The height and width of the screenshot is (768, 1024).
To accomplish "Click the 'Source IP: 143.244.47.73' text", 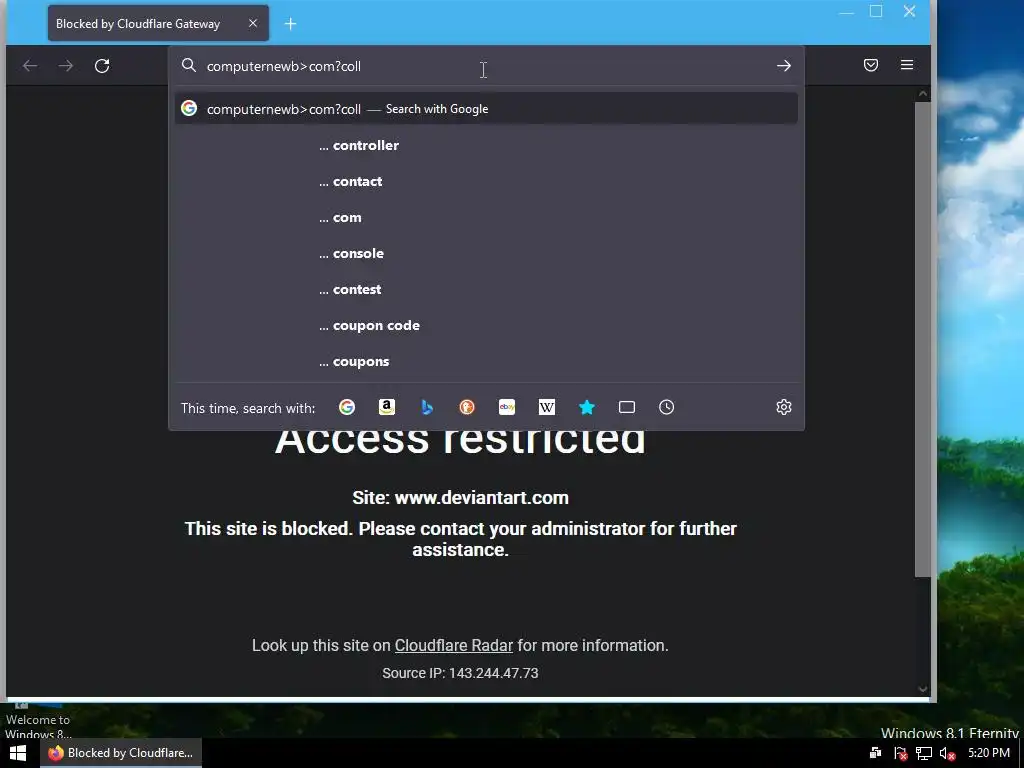I will pyautogui.click(x=460, y=673).
